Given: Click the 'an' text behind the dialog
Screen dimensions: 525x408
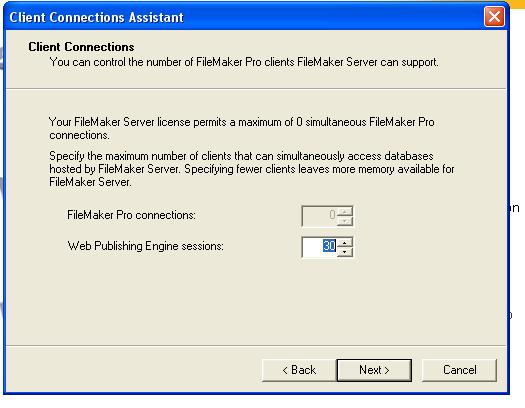Looking at the screenshot, I should [514, 208].
